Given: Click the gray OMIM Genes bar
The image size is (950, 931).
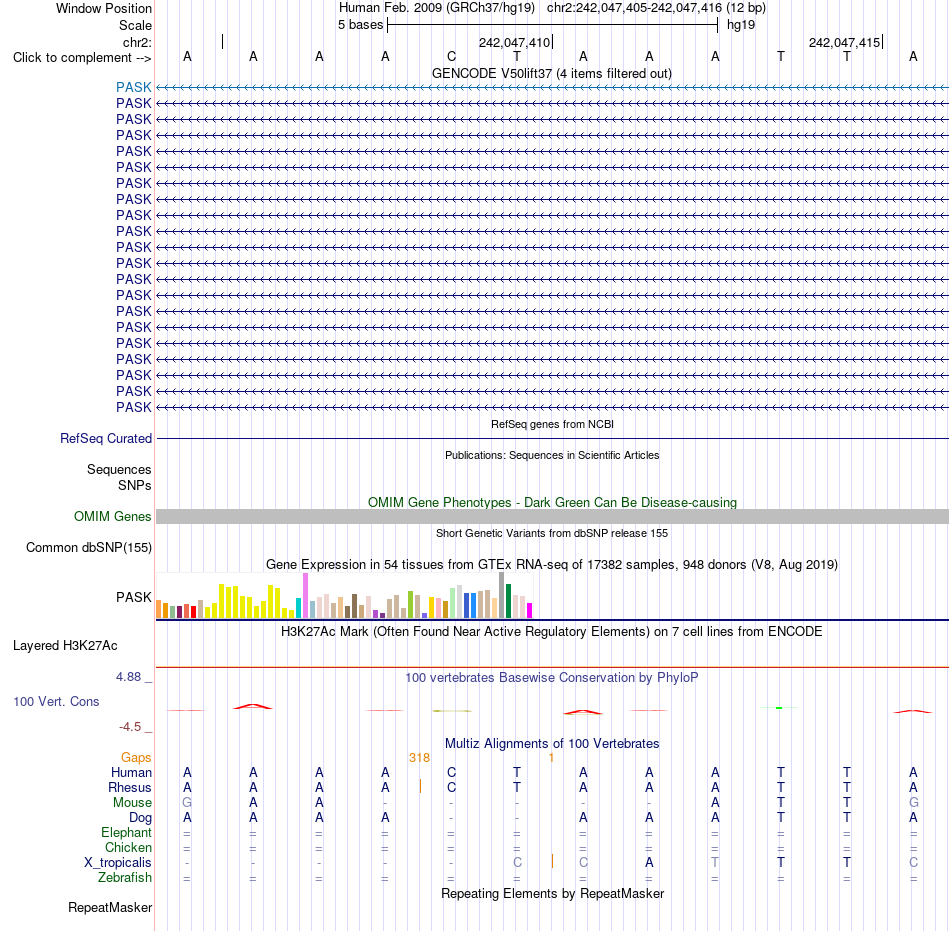Looking at the screenshot, I should (552, 517).
